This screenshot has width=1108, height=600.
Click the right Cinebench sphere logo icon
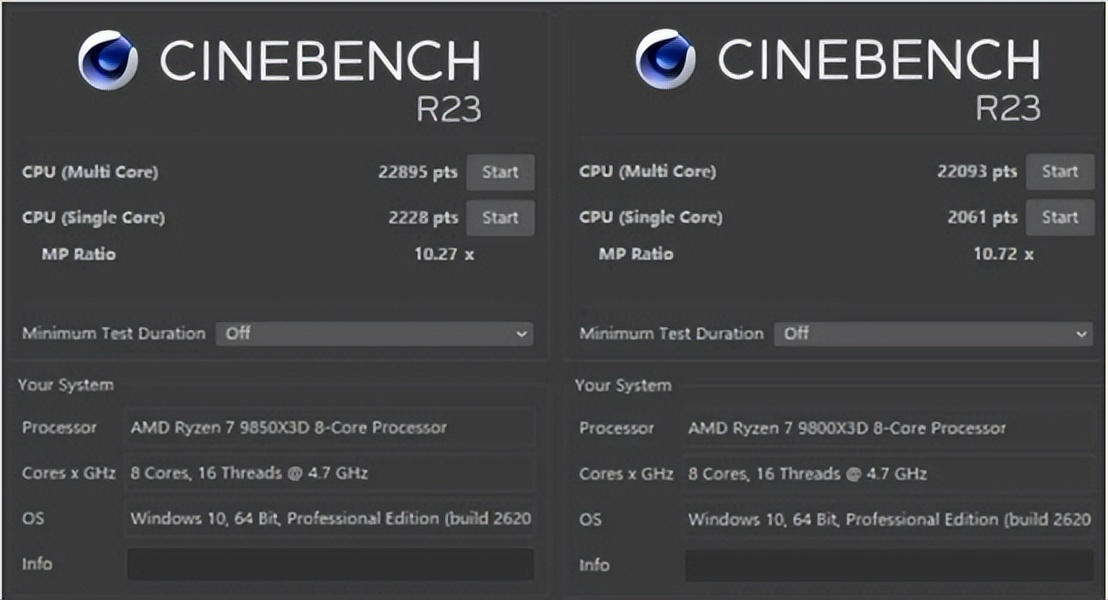[665, 60]
